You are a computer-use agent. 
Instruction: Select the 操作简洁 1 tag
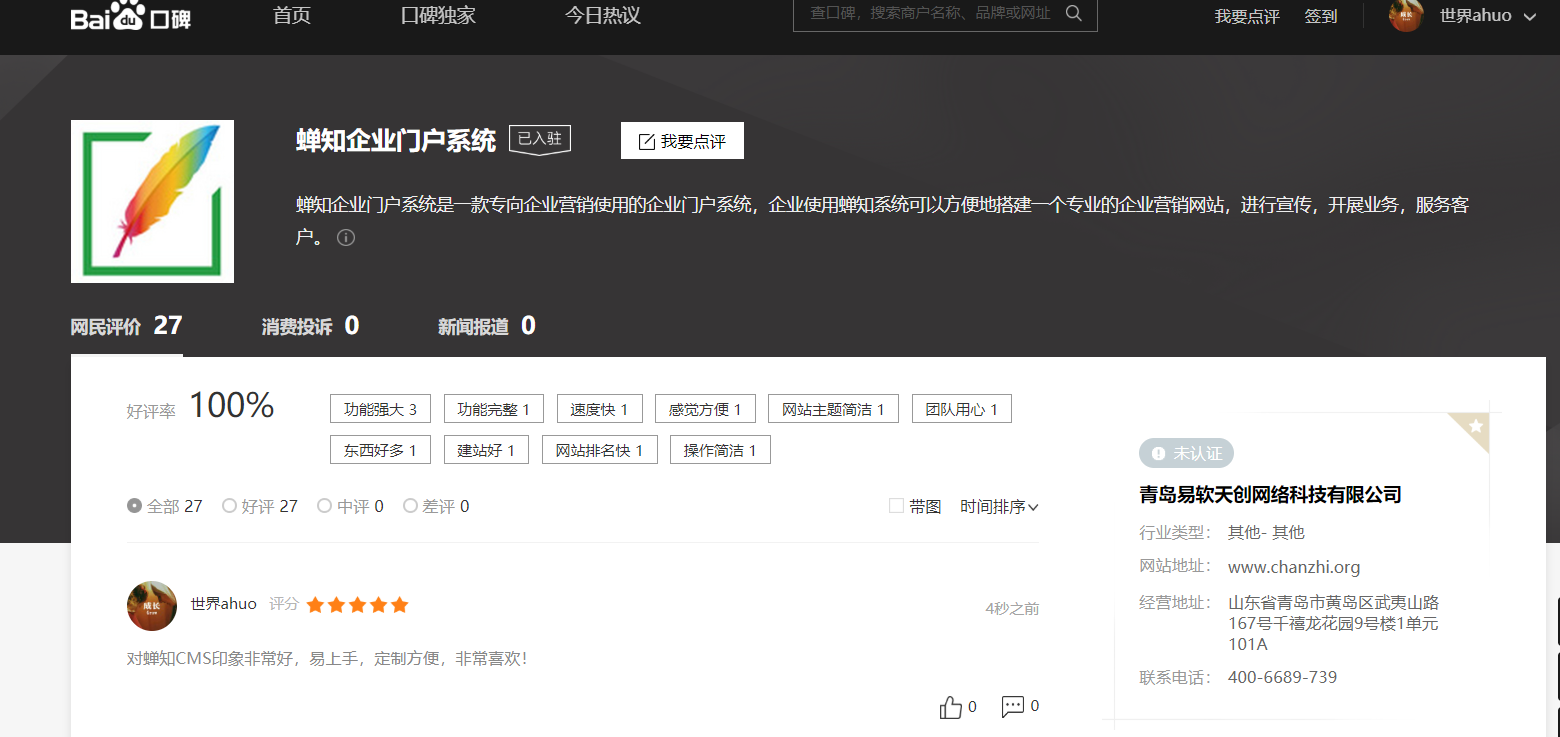point(720,450)
